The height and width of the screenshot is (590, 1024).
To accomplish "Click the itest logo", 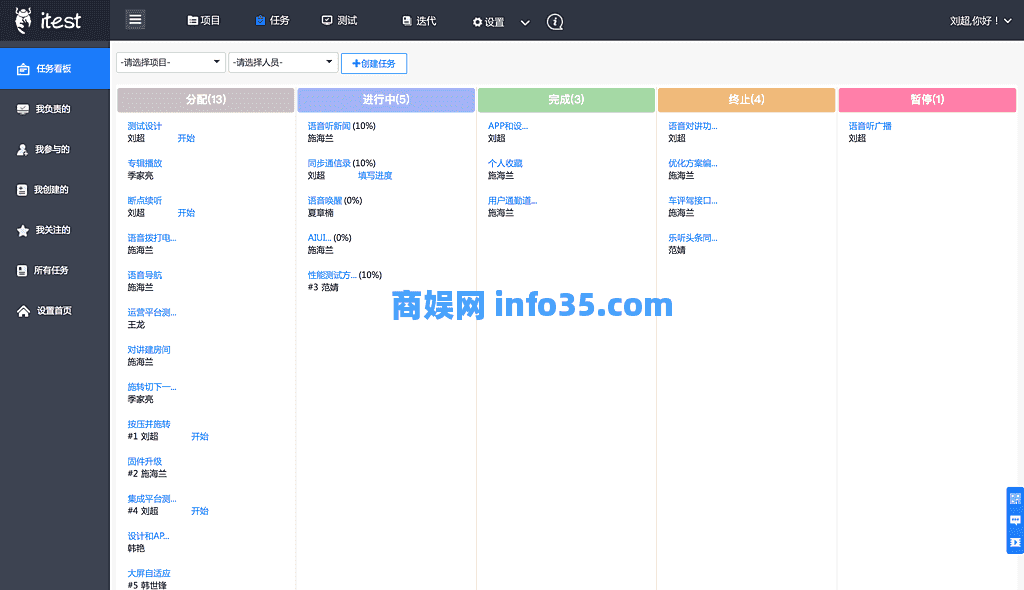I will pyautogui.click(x=48, y=20).
